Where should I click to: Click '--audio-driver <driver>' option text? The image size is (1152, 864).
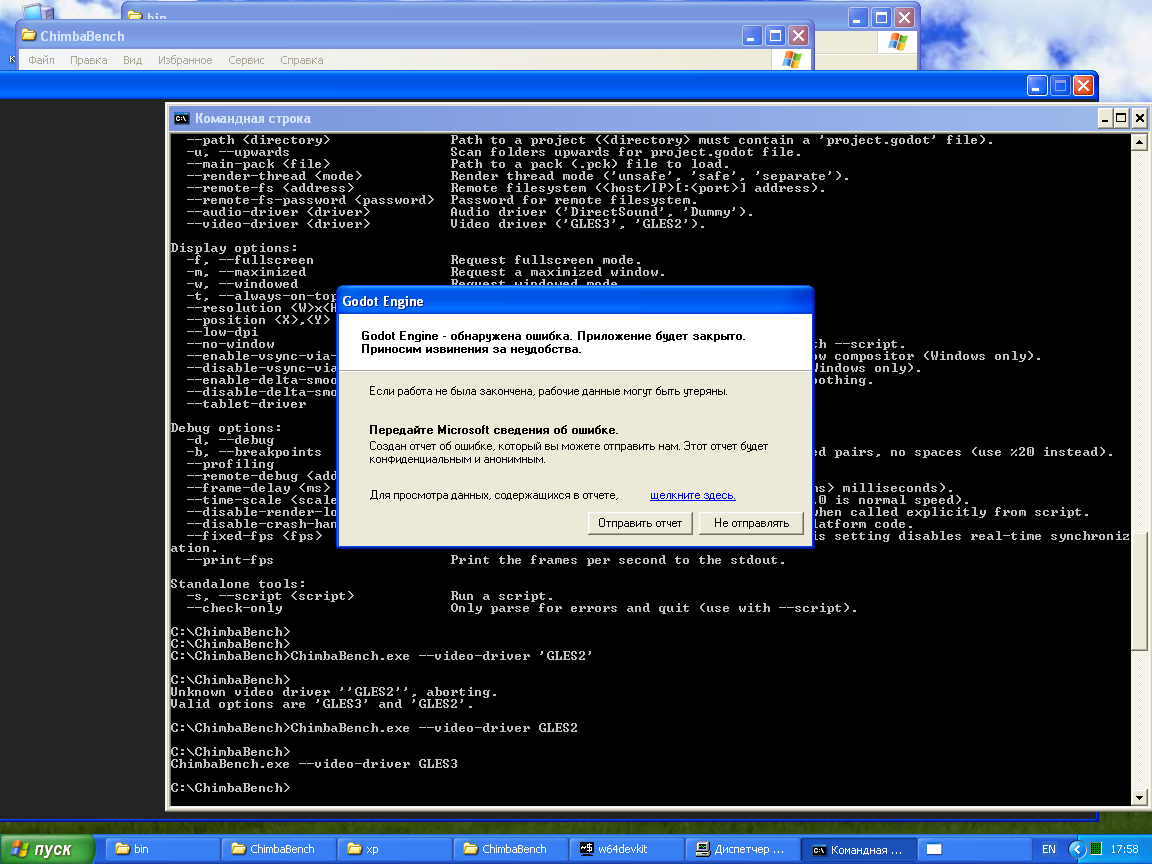278,212
